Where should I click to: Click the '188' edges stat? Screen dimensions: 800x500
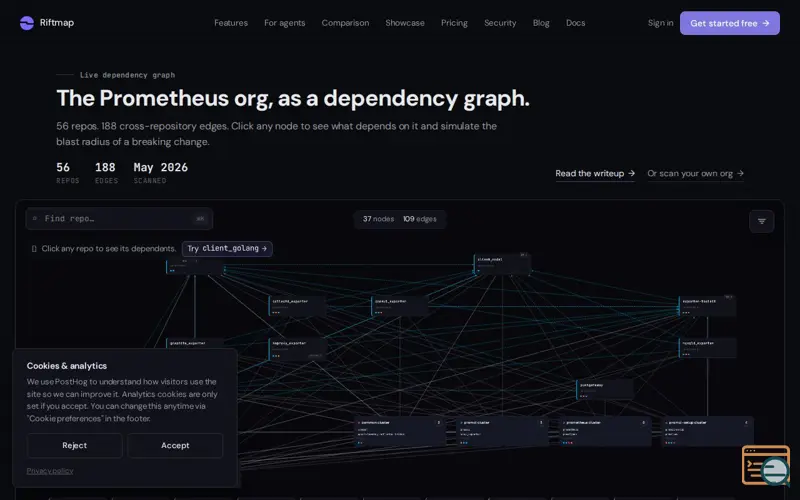(105, 168)
